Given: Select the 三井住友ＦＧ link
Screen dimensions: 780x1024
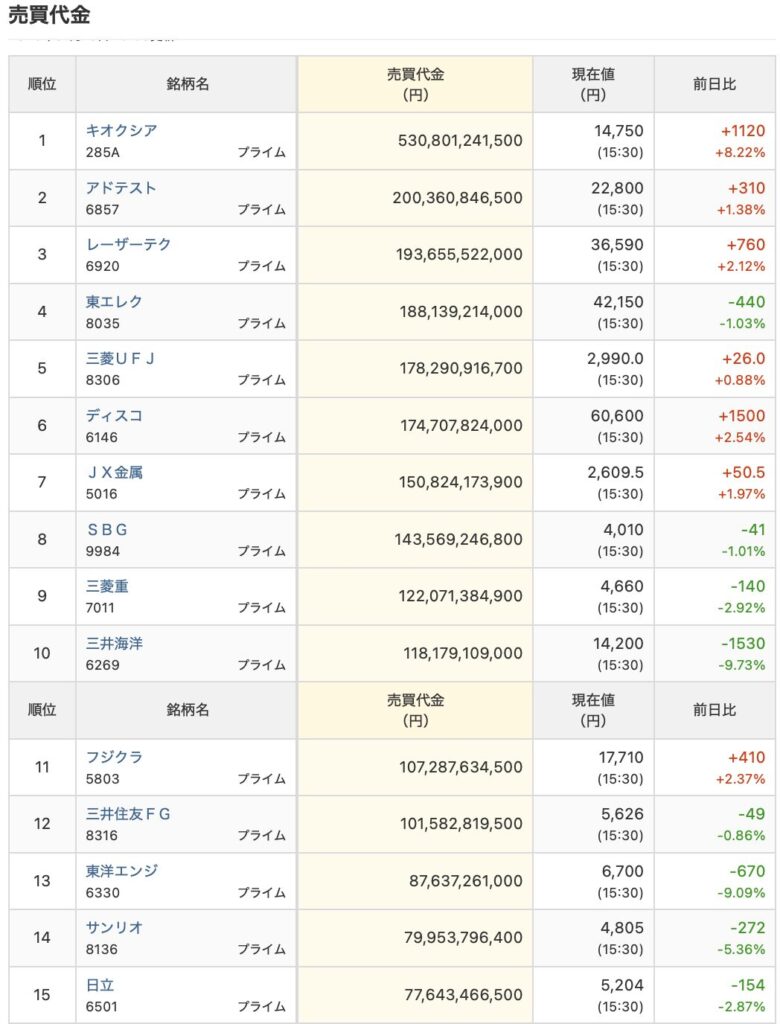Looking at the screenshot, I should 128,814.
